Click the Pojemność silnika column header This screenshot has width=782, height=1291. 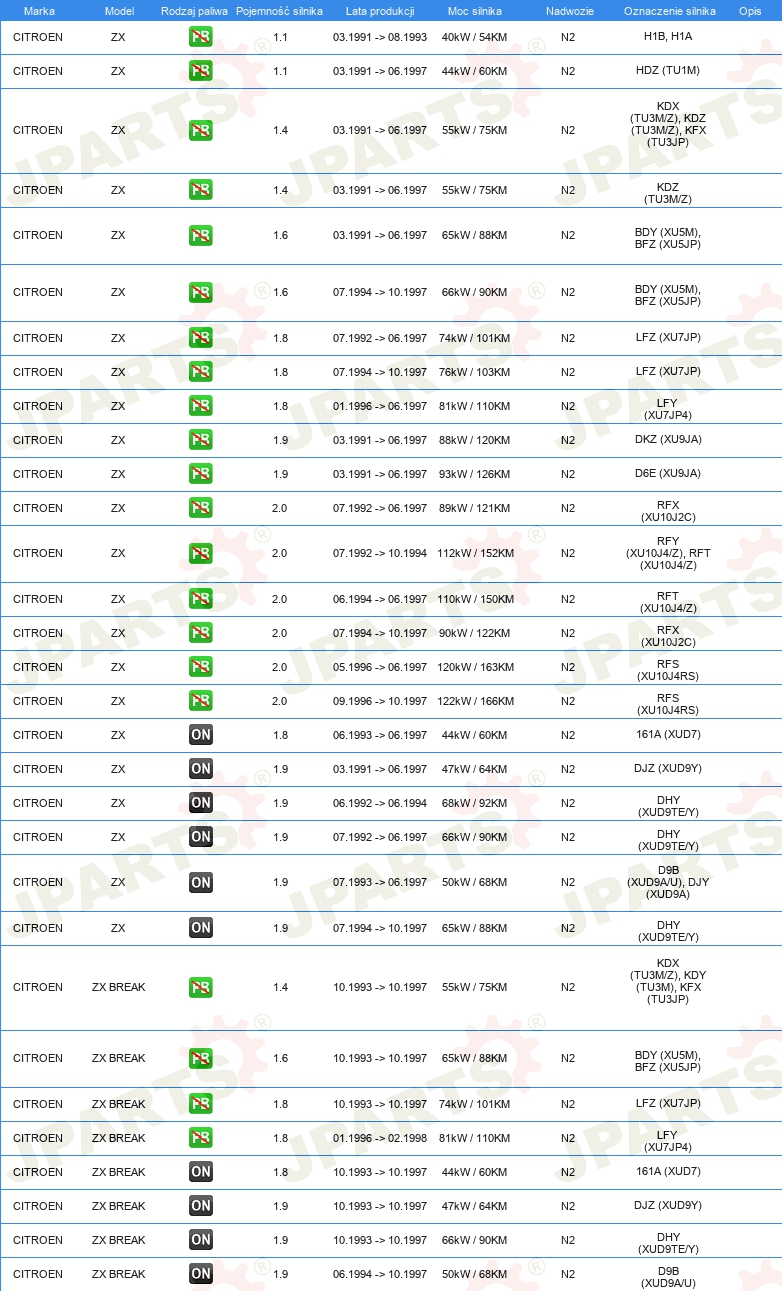[x=279, y=11]
